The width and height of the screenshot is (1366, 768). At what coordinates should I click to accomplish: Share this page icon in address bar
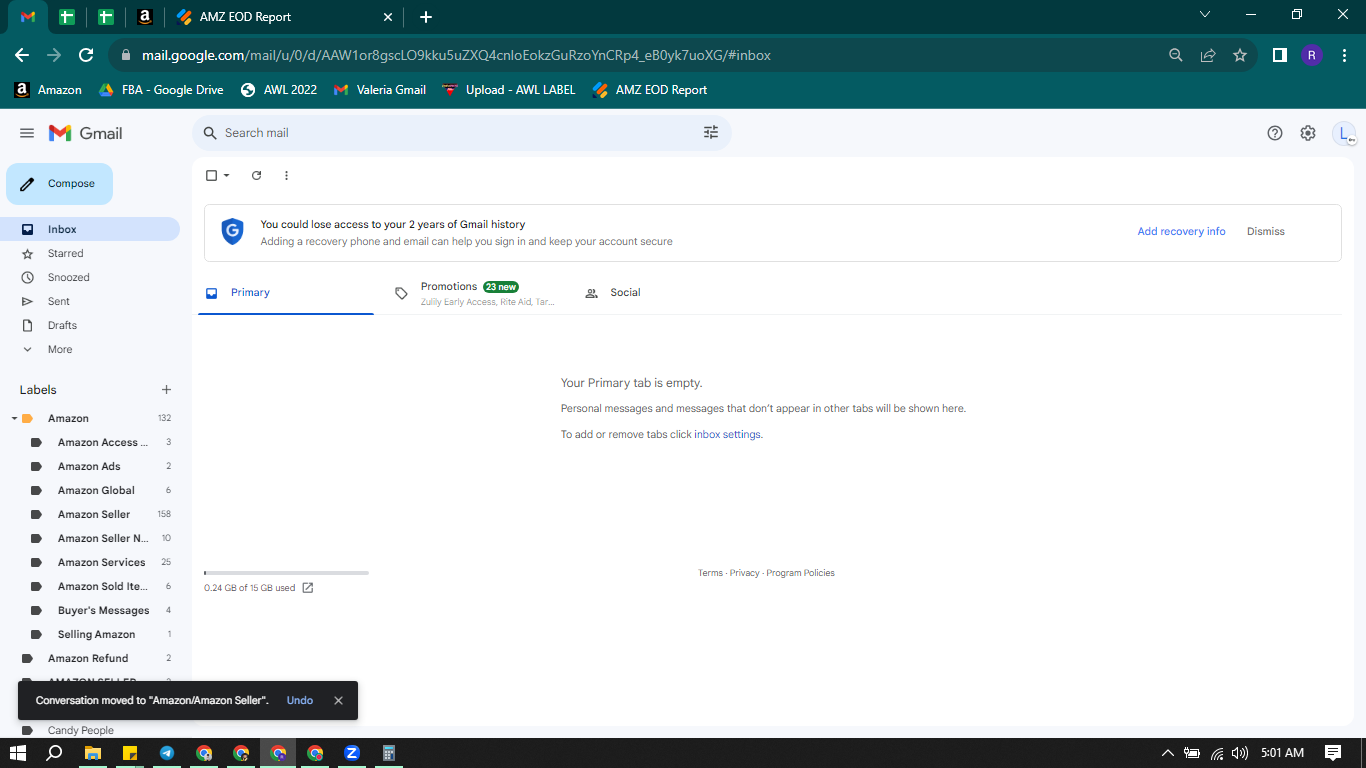(1208, 55)
